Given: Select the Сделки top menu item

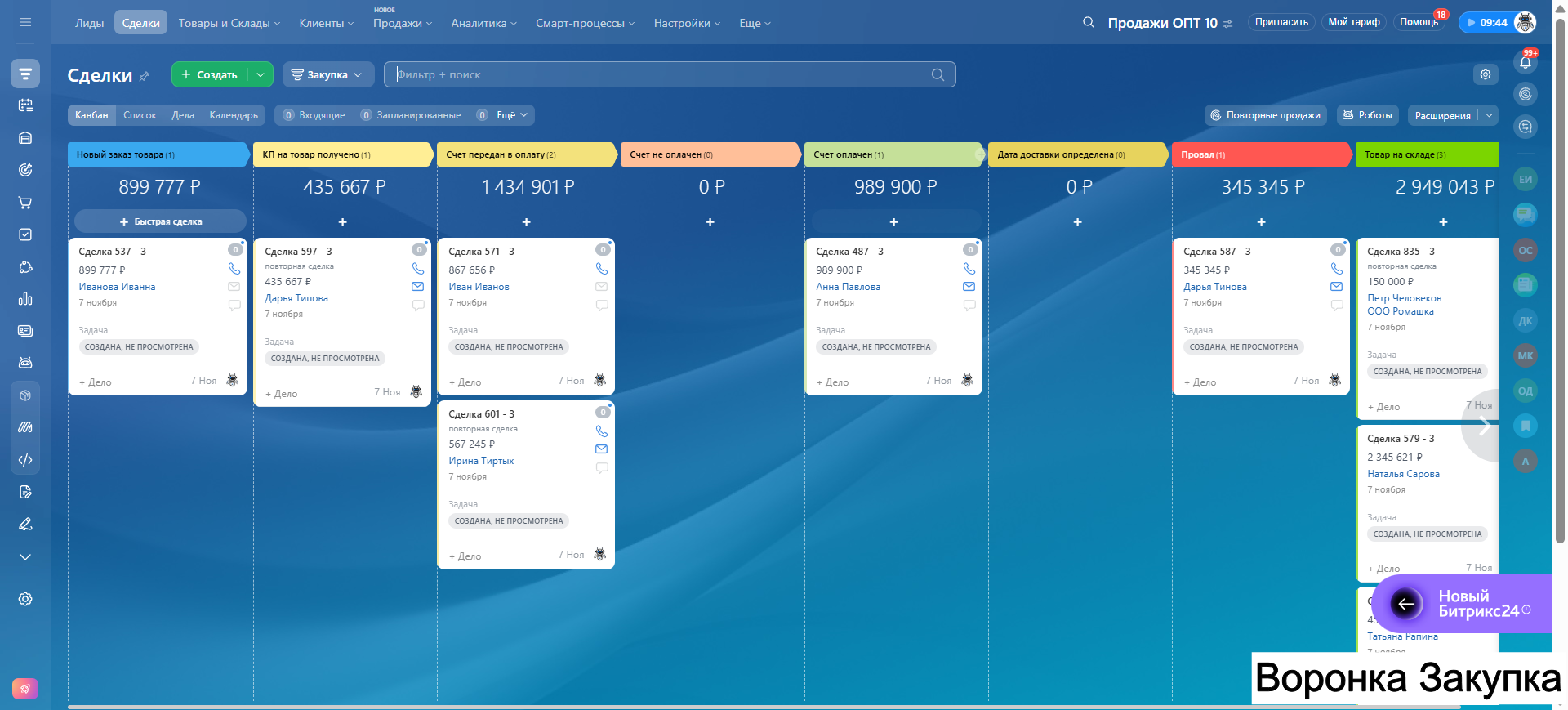Looking at the screenshot, I should [x=141, y=23].
